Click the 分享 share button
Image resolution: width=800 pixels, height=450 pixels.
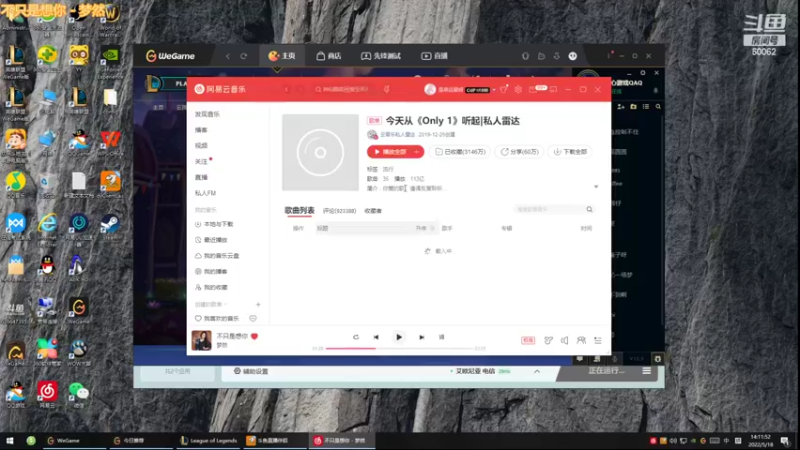tap(519, 152)
